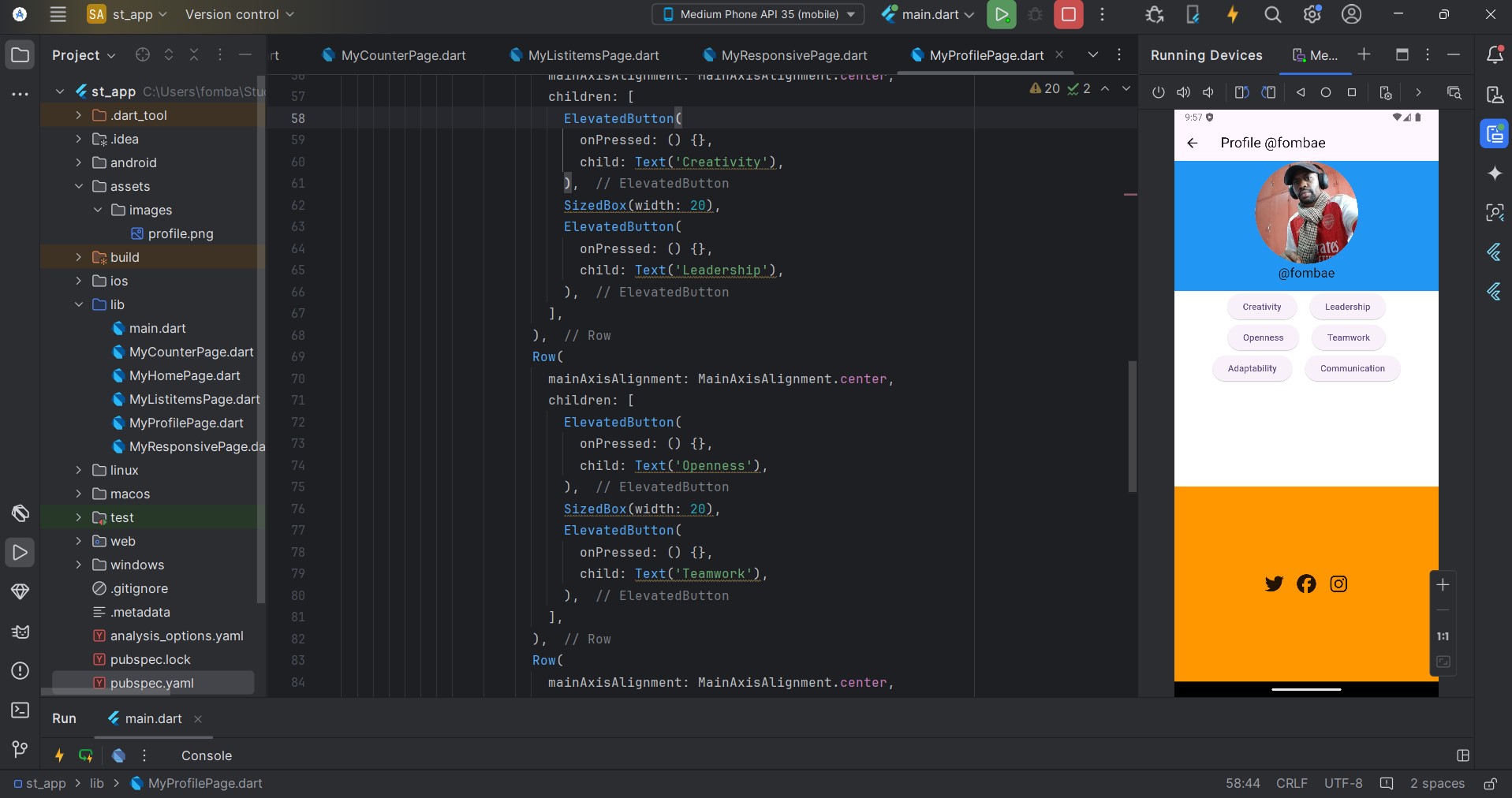Click the green Run button
The height and width of the screenshot is (798, 1512).
(x=1001, y=15)
